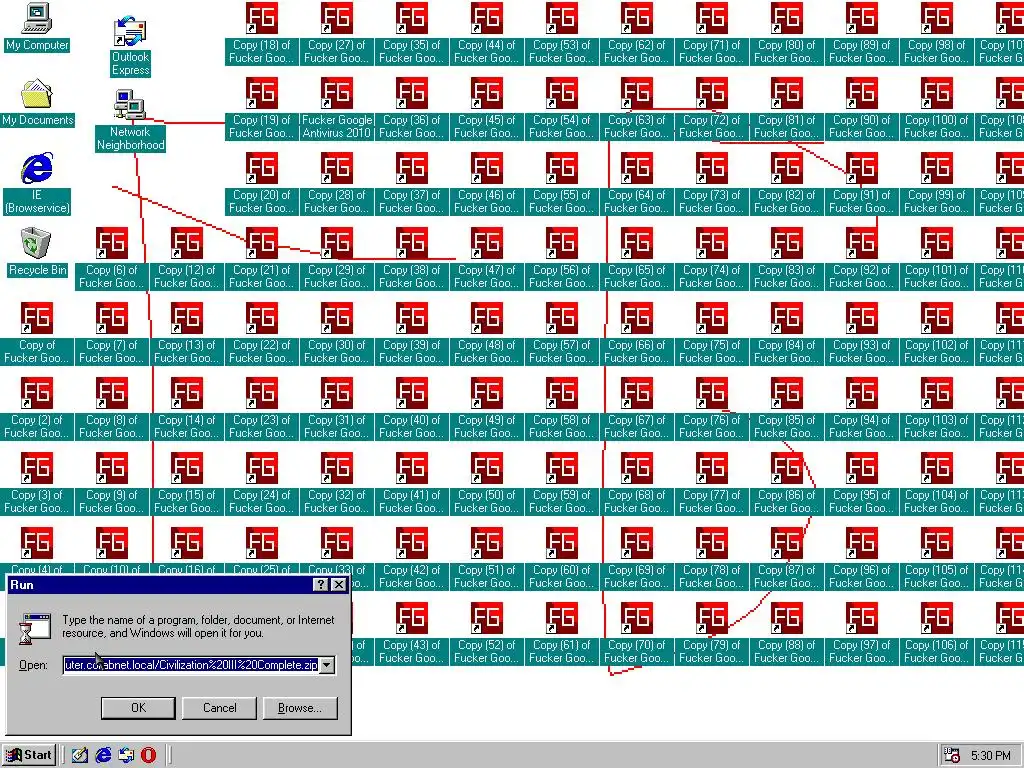Select the Fucker Google Antivirus 2010 shortcut
1024x768 pixels.
[337, 110]
